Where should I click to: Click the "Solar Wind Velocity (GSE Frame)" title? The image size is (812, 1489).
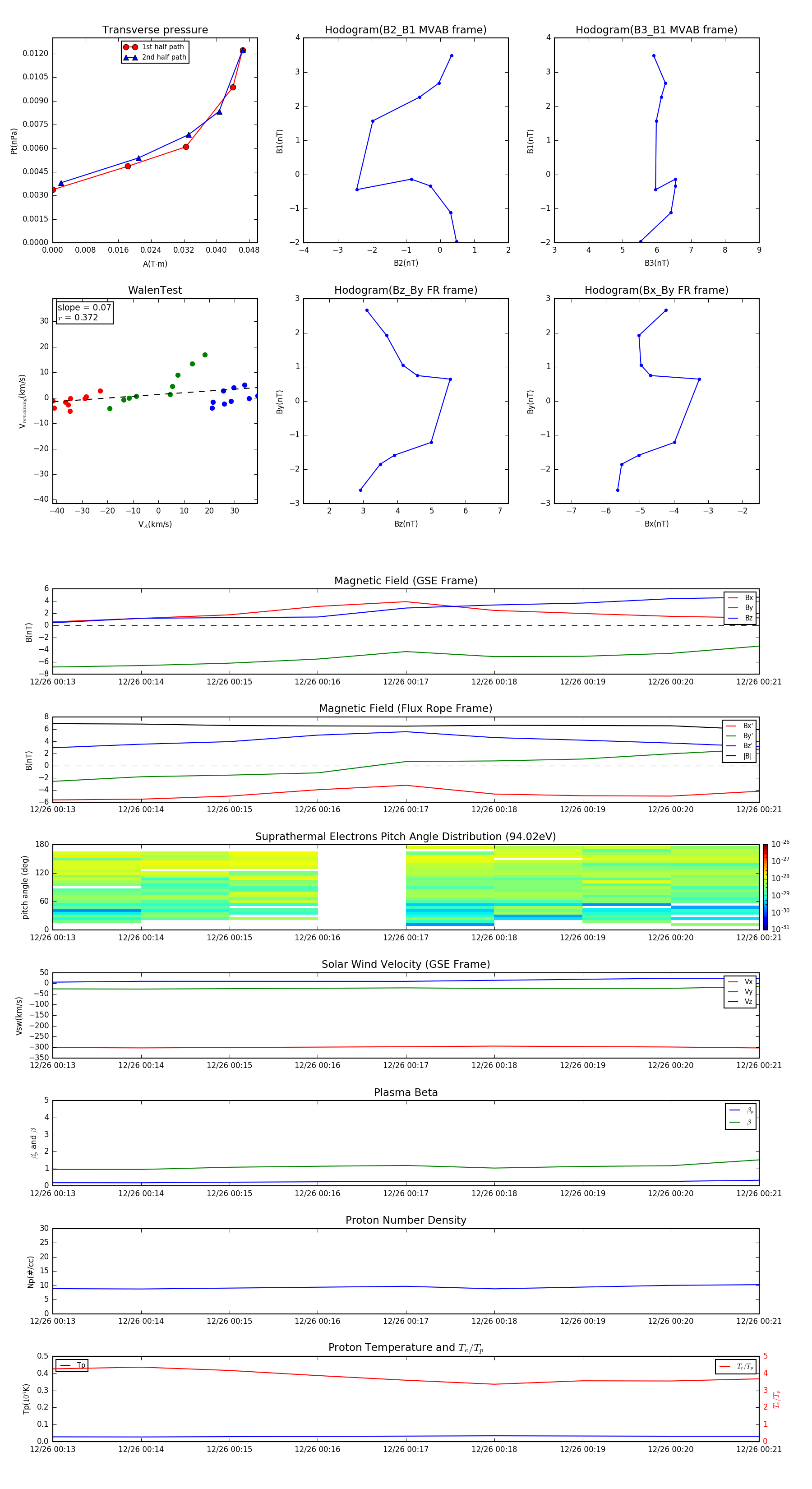[x=406, y=965]
